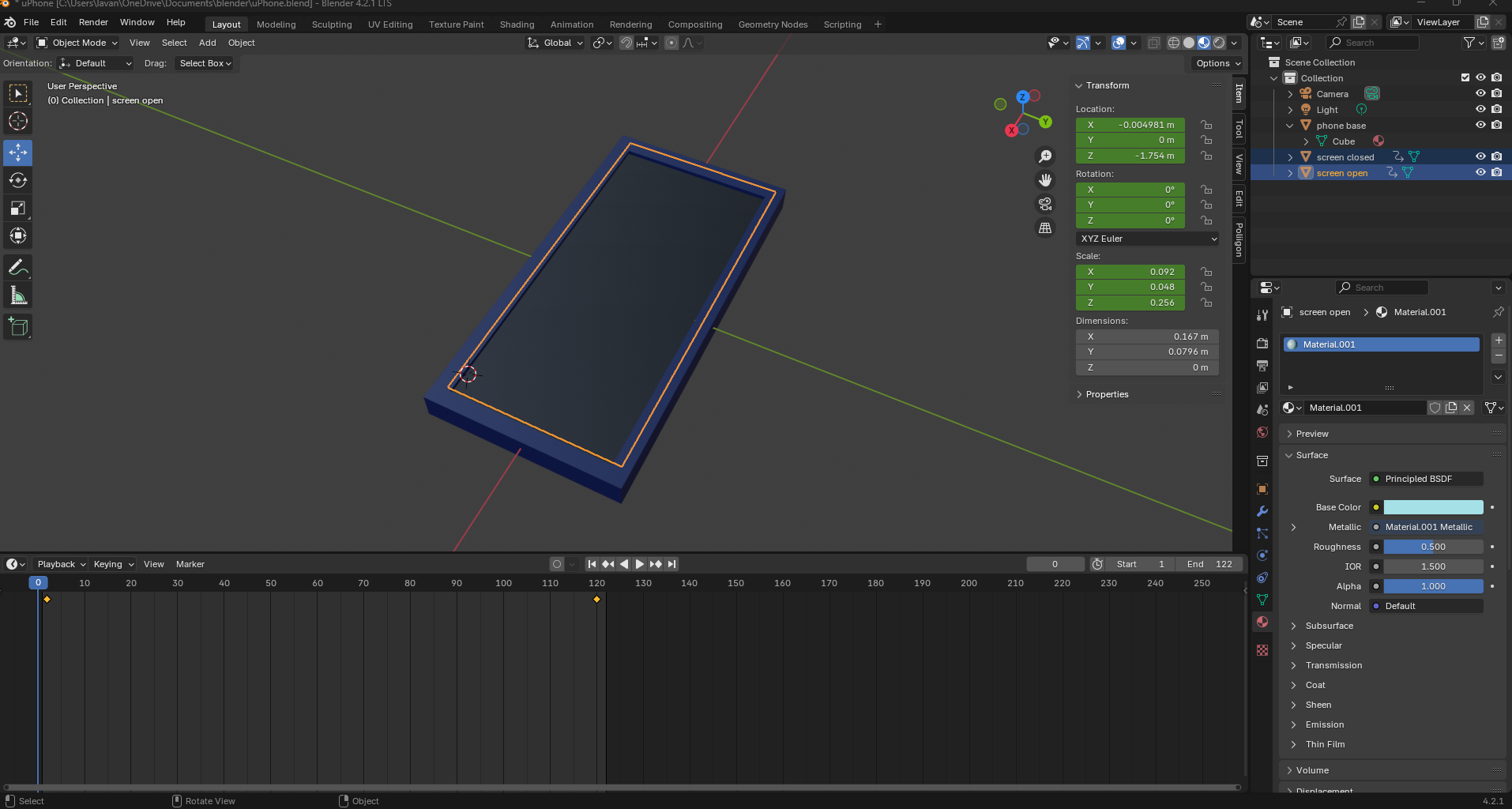1512x809 pixels.
Task: Open the Object Mode dropdown
Action: click(77, 43)
